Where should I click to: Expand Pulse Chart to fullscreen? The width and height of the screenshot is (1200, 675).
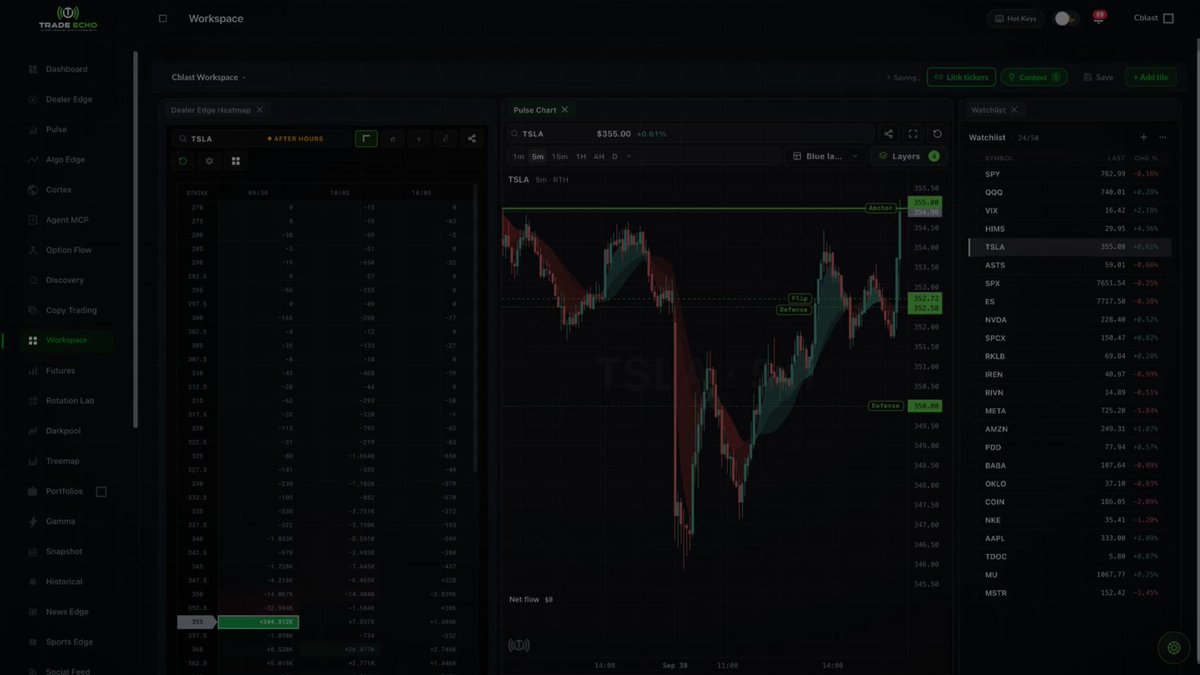[913, 134]
